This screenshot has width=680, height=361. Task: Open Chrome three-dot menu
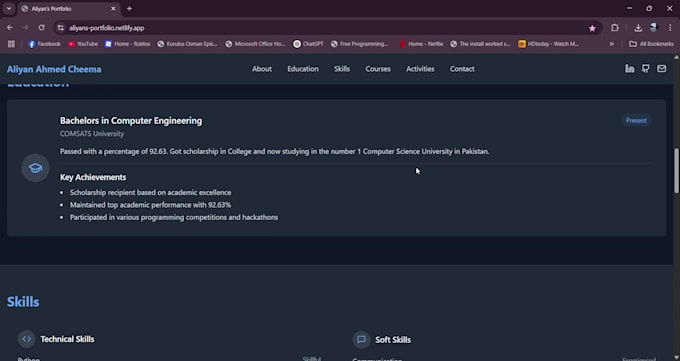(x=670, y=28)
